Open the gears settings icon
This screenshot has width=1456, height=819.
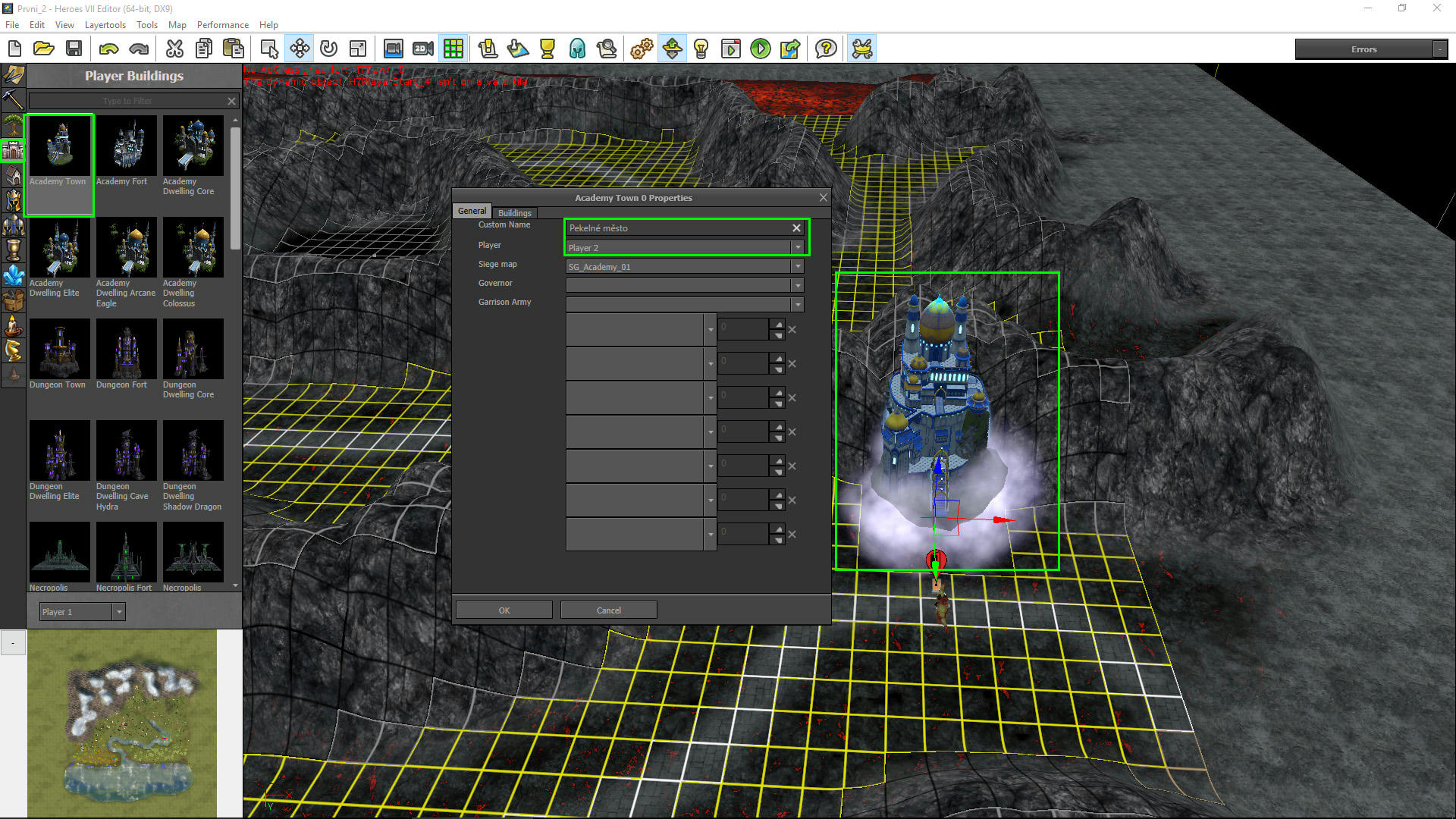tap(642, 49)
